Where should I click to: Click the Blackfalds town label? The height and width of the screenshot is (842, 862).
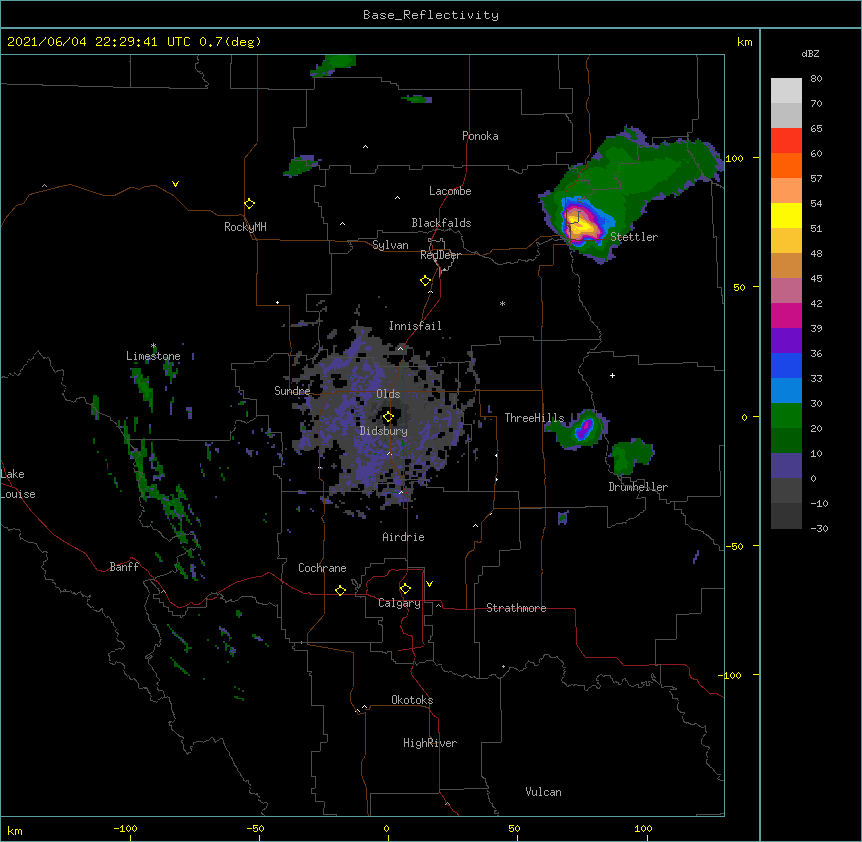click(x=441, y=223)
